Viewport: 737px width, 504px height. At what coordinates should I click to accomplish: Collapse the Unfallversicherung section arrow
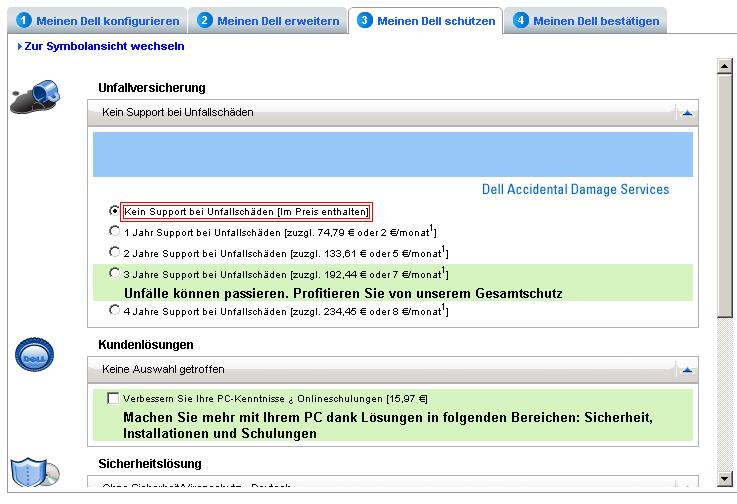[x=687, y=113]
